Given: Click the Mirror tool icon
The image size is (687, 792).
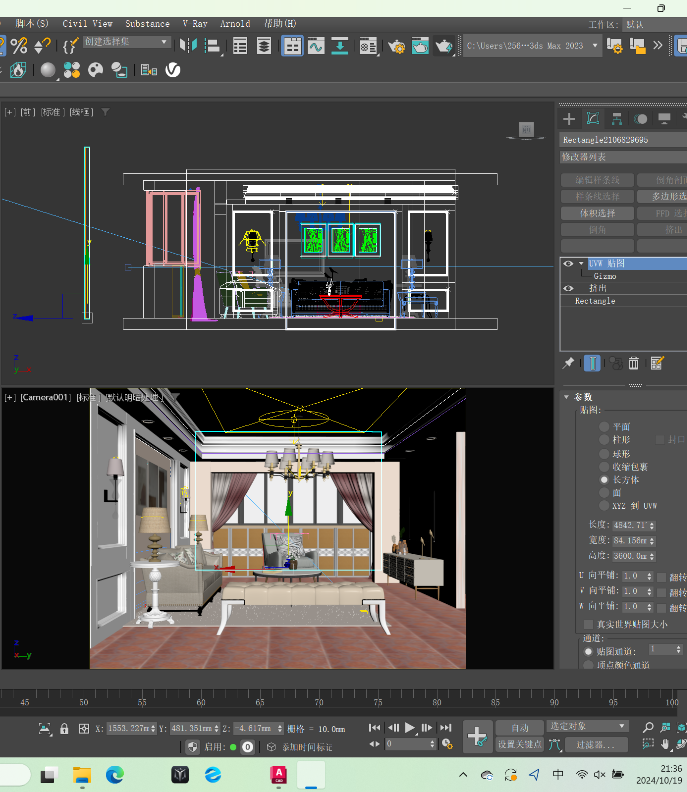Looking at the screenshot, I should [x=187, y=45].
